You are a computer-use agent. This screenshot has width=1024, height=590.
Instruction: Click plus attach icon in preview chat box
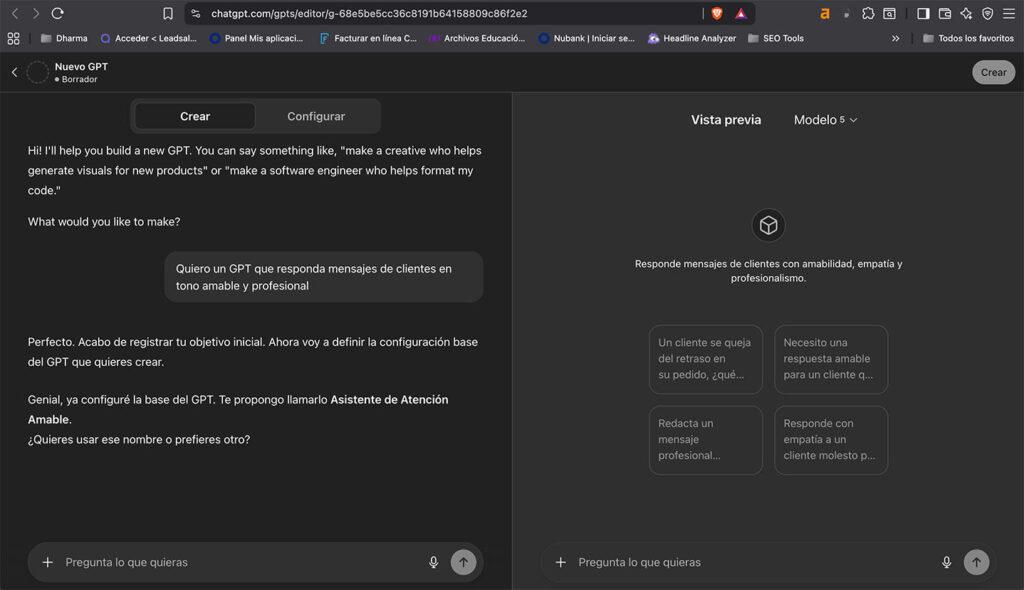[560, 562]
